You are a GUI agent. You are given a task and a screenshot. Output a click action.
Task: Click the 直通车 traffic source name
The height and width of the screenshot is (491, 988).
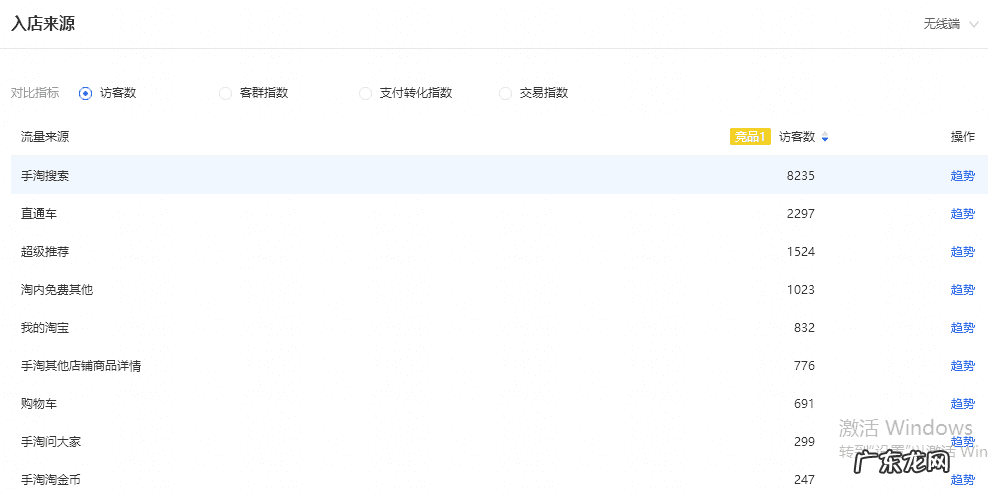point(38,214)
